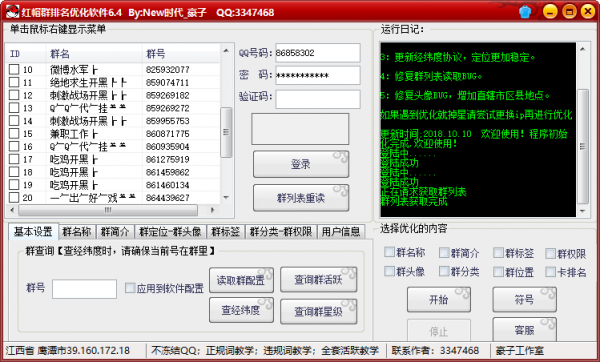Contact support via the 客服 button

pos(524,329)
